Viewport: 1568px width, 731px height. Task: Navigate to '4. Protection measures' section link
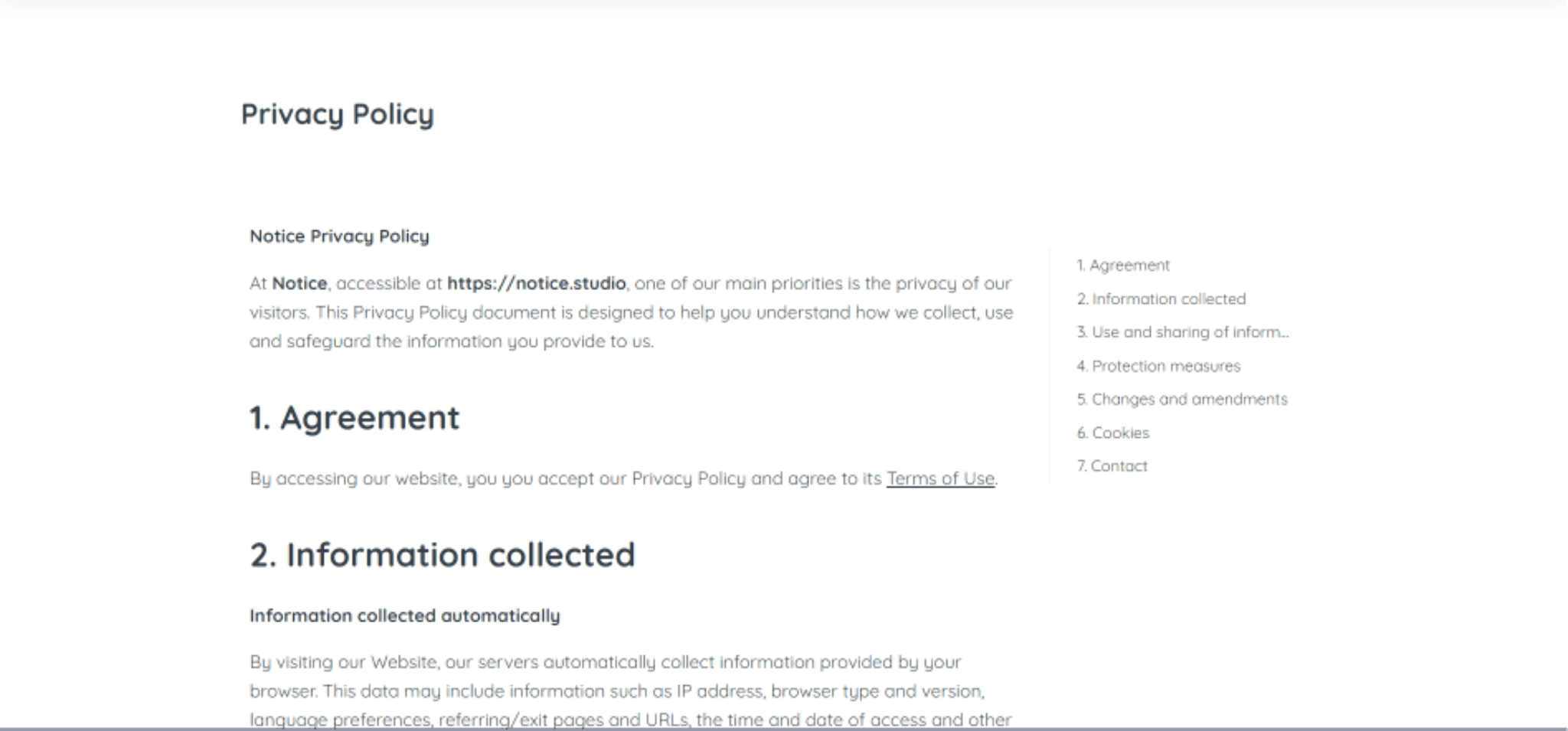pos(1158,366)
